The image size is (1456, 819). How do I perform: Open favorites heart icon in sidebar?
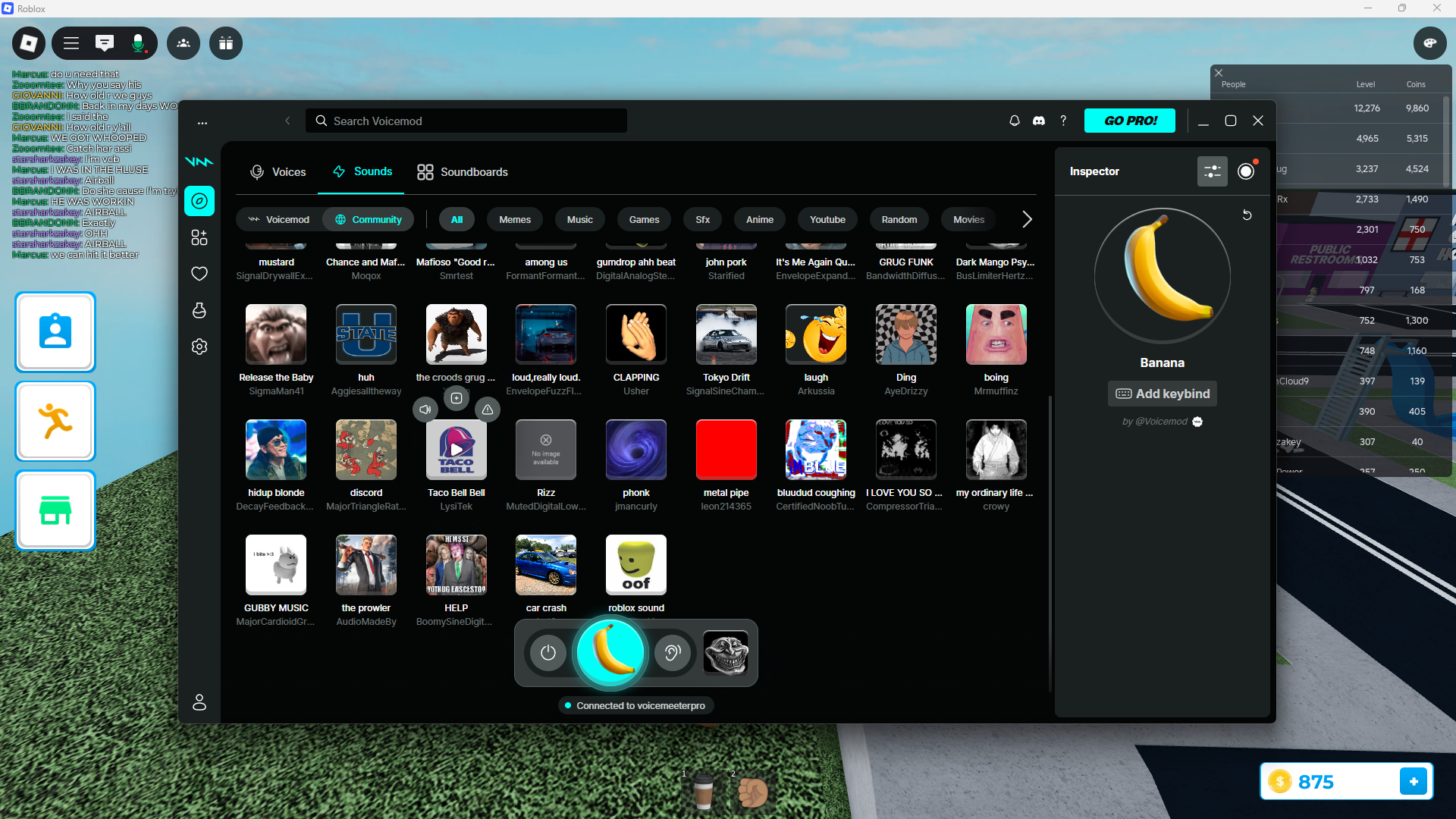(199, 274)
